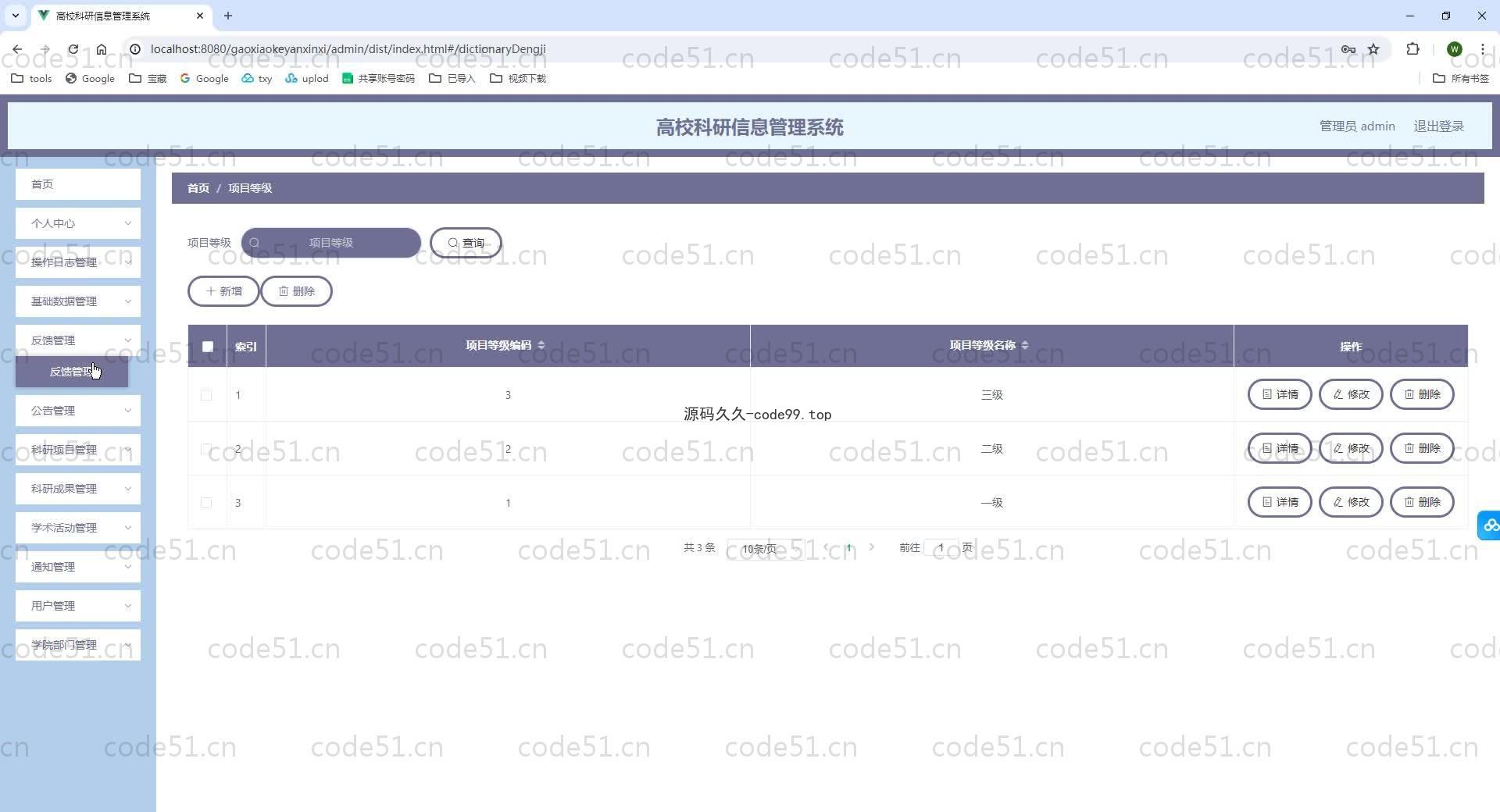This screenshot has height=812, width=1500.
Task: Open the browser three-dot menu
Action: click(x=1482, y=49)
